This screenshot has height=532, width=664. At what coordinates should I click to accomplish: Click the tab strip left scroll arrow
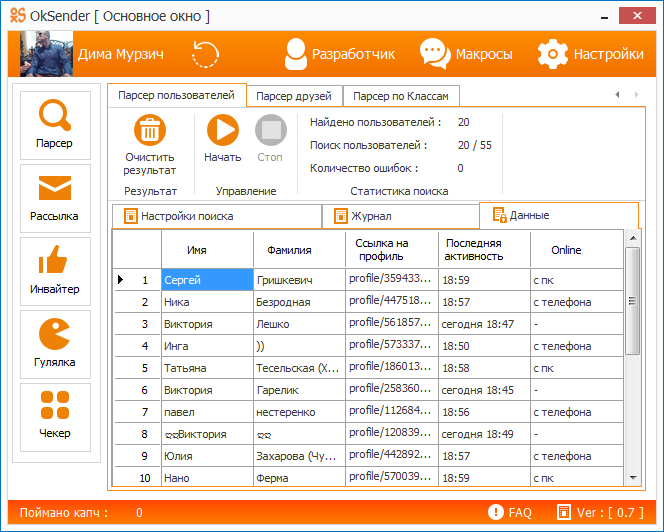(617, 94)
